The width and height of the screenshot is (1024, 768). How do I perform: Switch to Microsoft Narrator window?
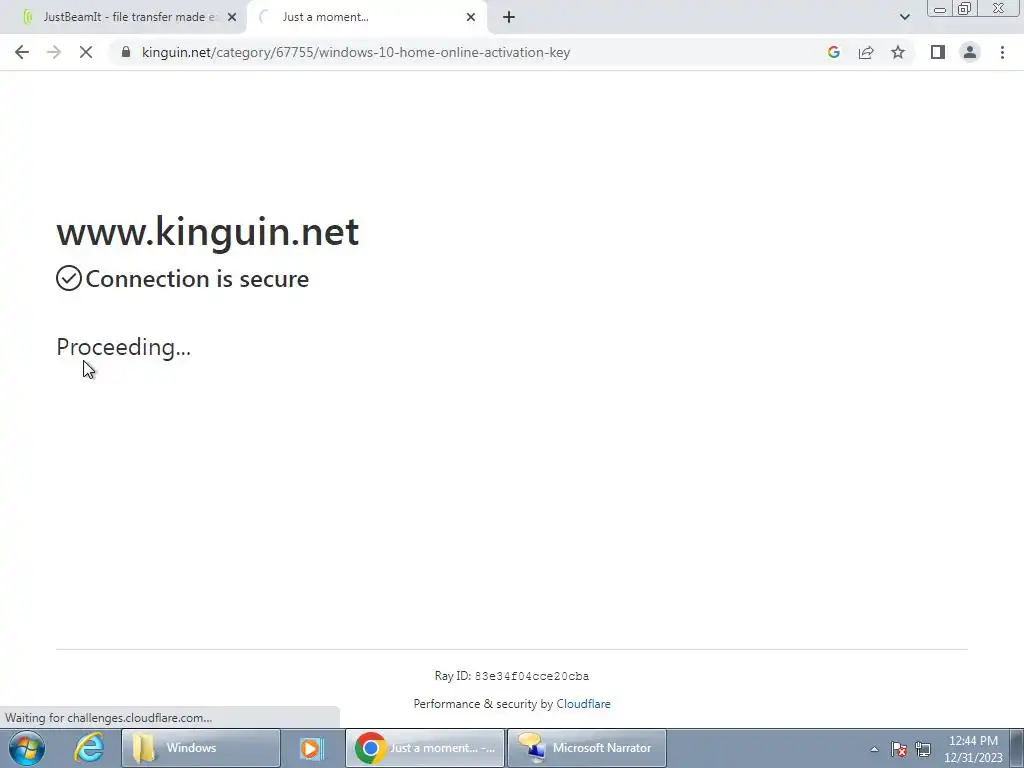587,748
